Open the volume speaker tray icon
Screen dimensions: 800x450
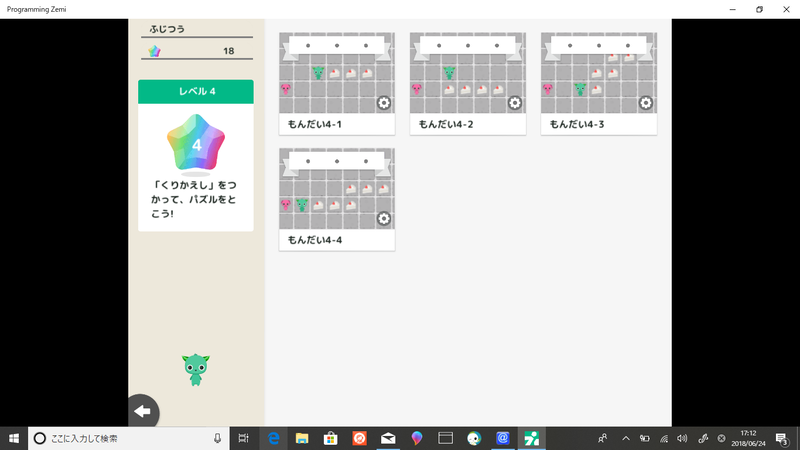pos(682,438)
